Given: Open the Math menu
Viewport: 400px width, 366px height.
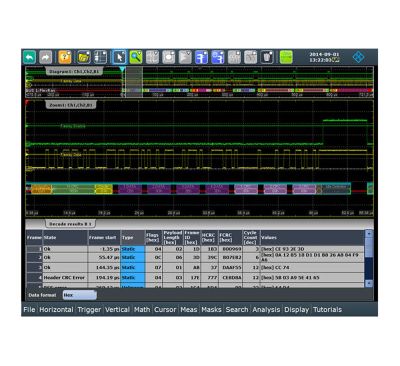Looking at the screenshot, I should [x=142, y=310].
